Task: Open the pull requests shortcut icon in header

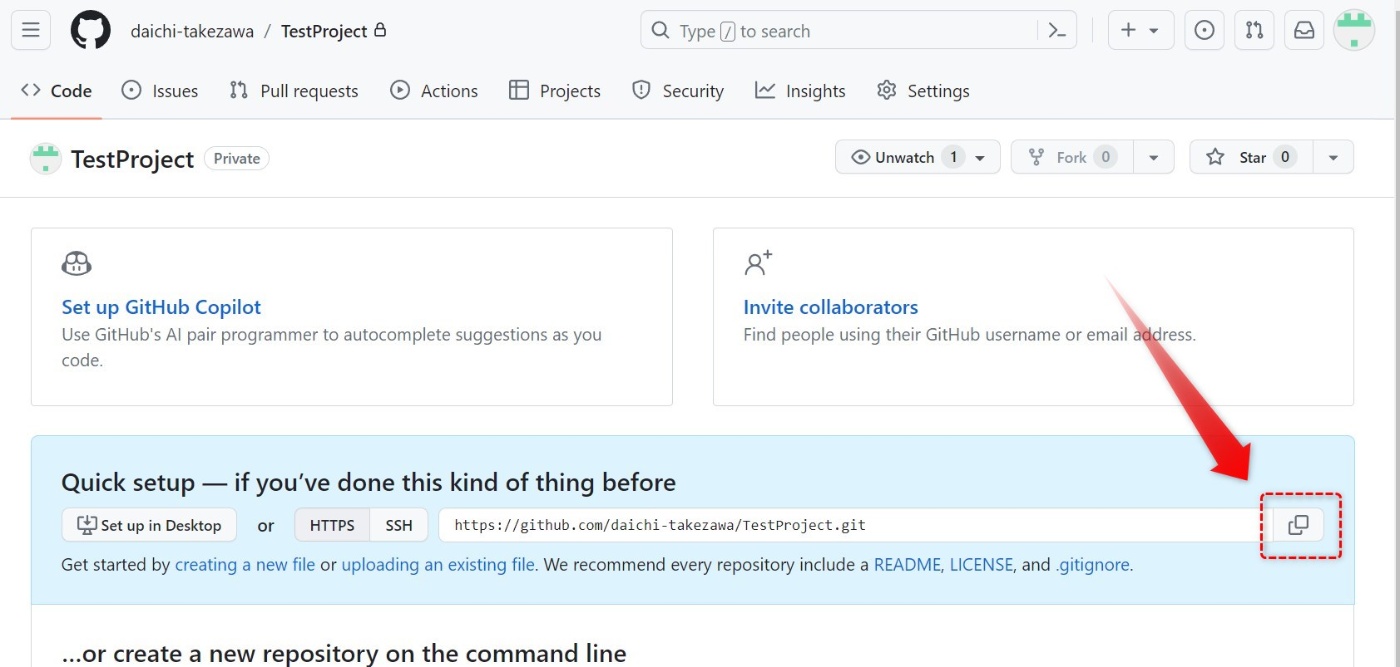Action: (x=1254, y=30)
